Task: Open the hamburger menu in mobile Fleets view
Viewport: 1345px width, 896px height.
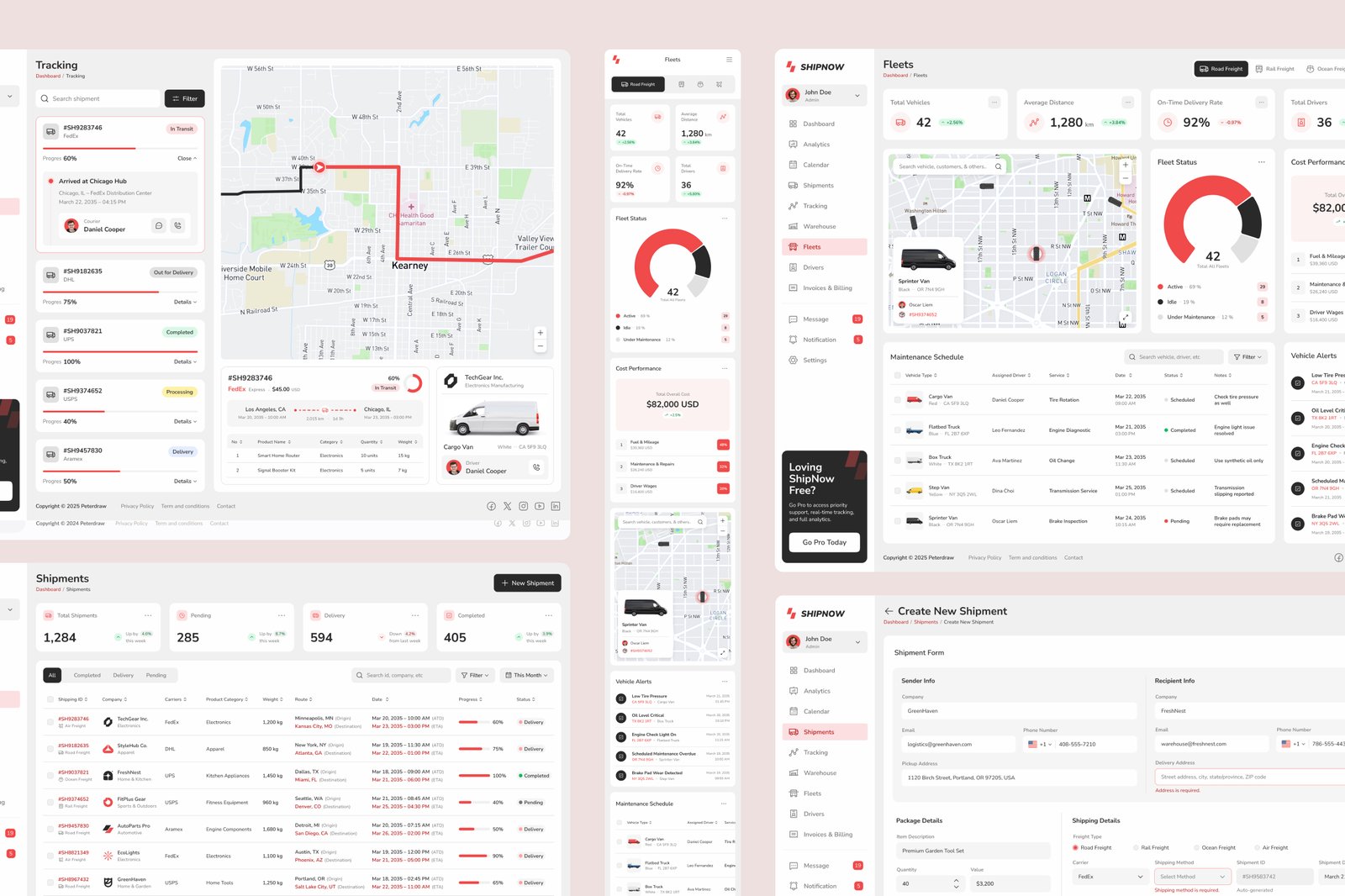Action: click(729, 60)
